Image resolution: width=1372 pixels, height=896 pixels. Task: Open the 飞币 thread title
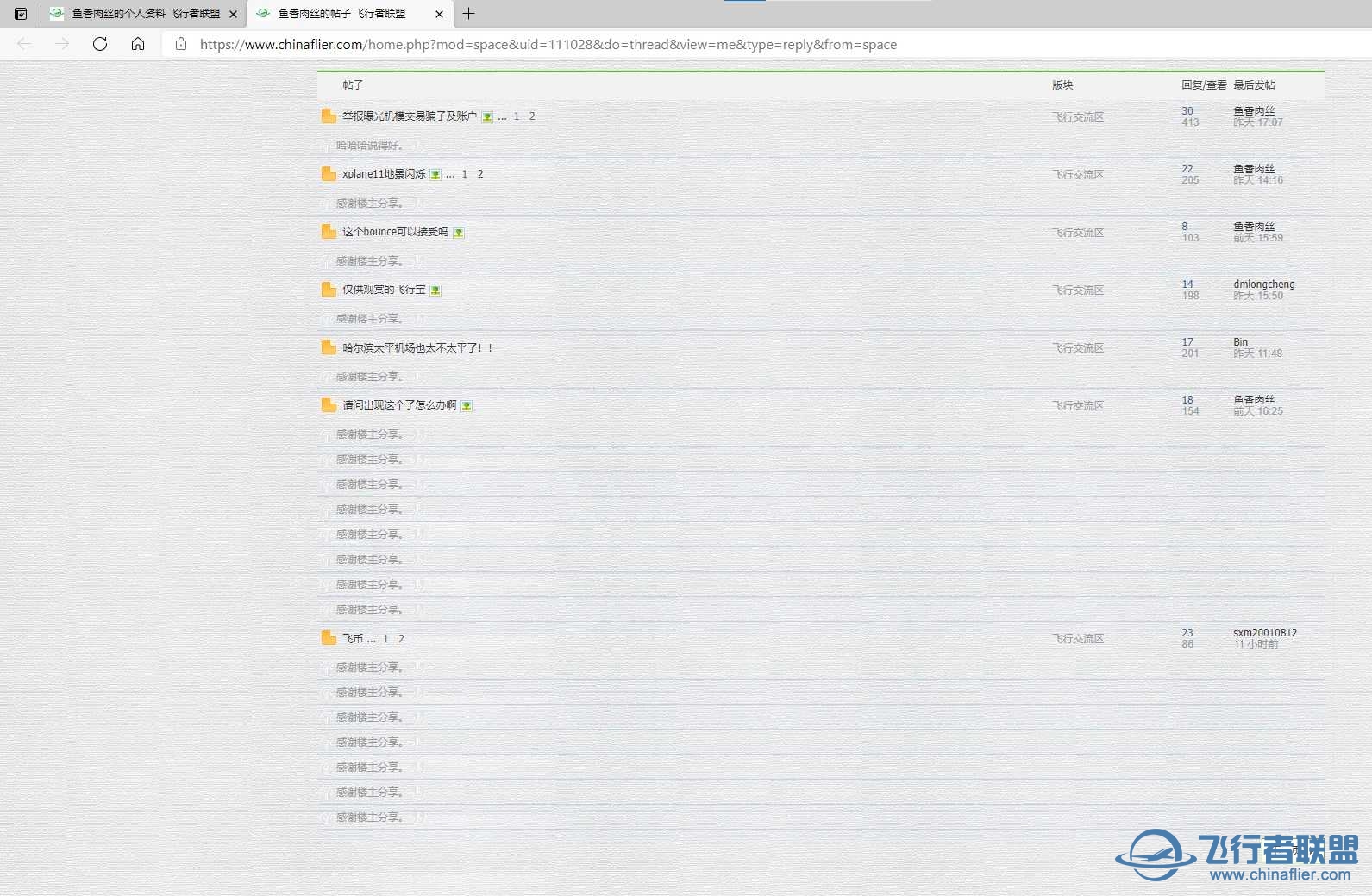pos(353,638)
